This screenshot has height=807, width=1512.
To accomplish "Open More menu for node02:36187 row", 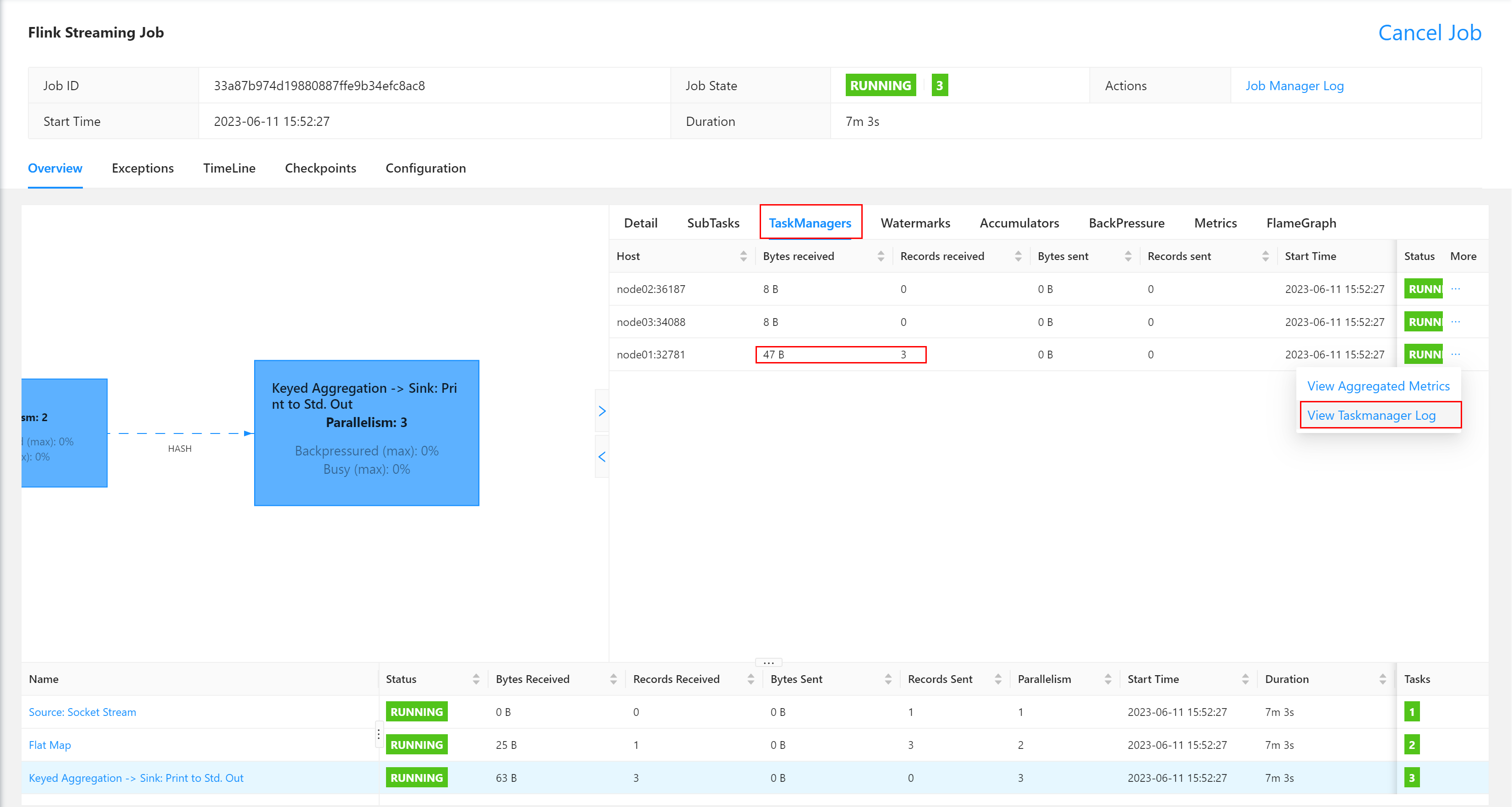I will [1456, 289].
